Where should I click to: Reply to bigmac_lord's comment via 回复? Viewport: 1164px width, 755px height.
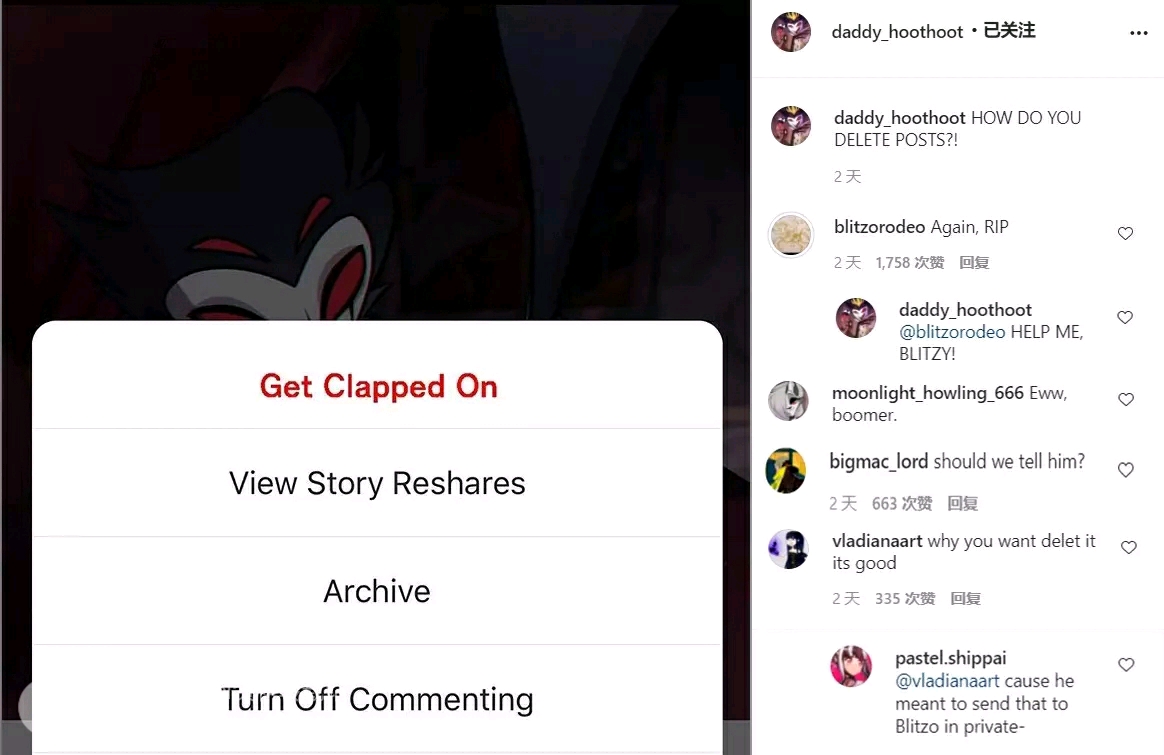click(x=962, y=503)
